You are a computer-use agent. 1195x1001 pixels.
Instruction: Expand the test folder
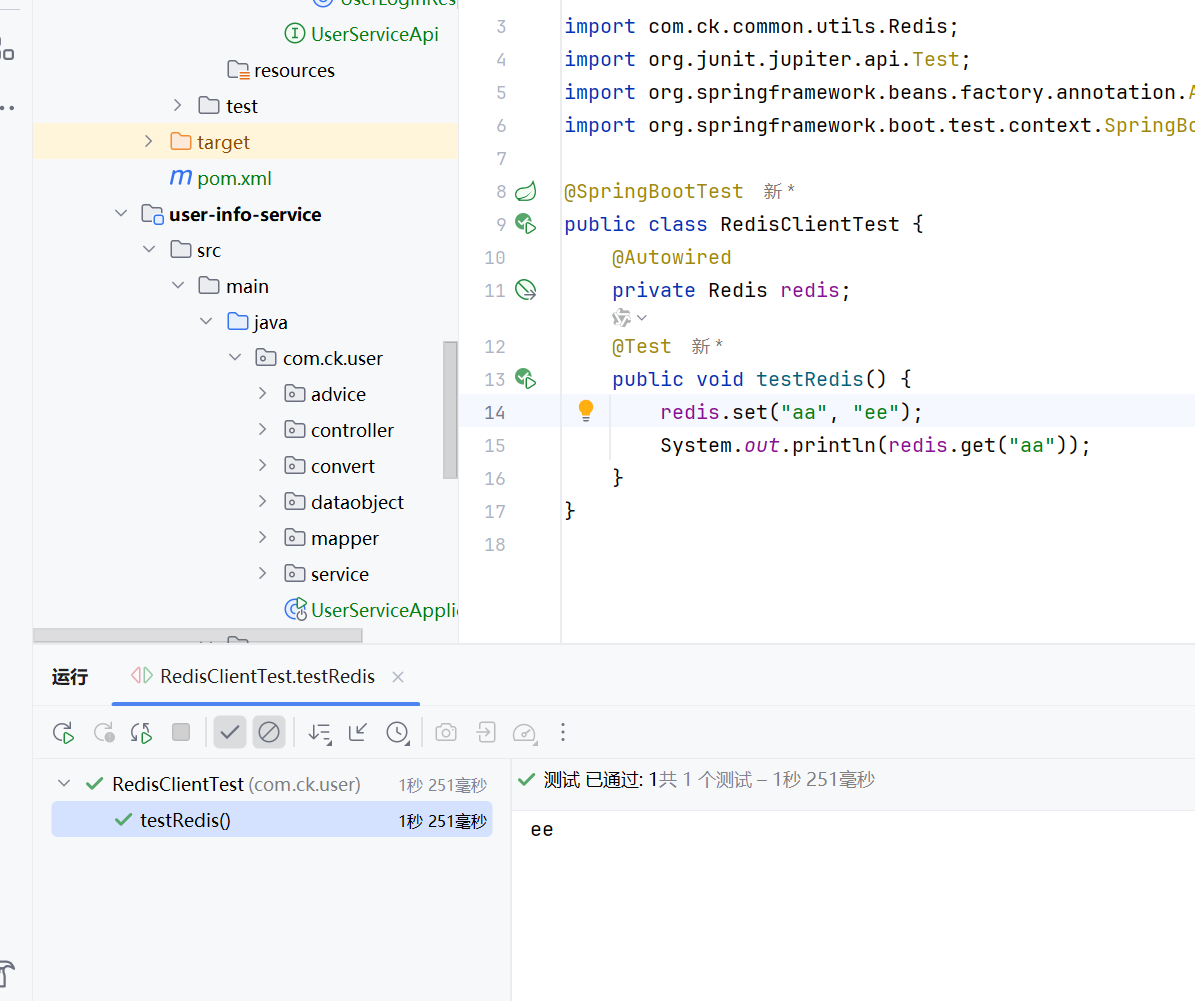pos(178,105)
